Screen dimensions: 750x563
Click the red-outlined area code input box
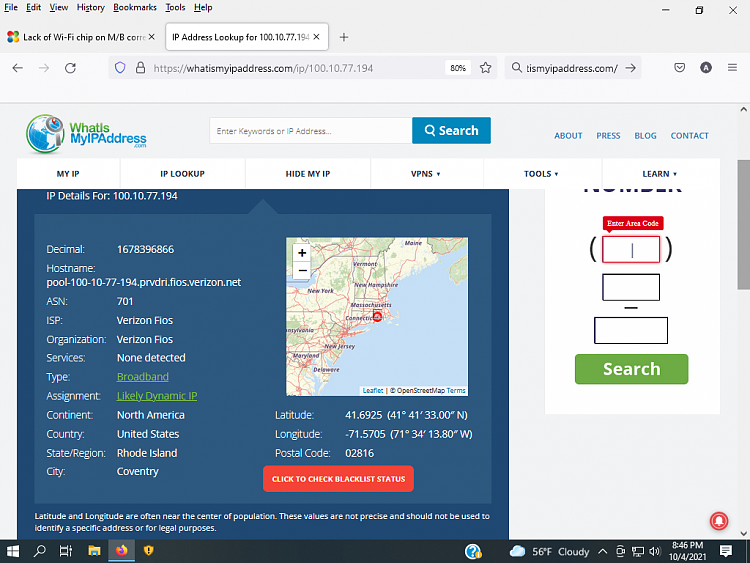tap(631, 249)
